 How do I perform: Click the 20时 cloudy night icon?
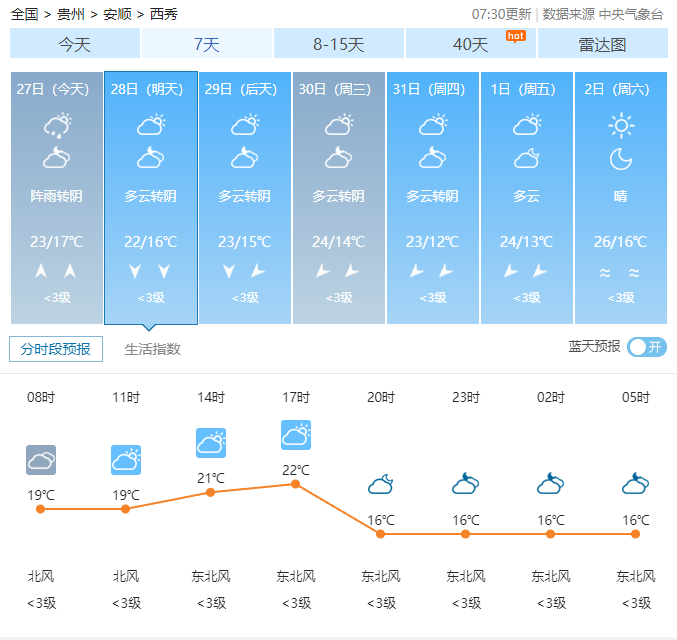[x=381, y=485]
